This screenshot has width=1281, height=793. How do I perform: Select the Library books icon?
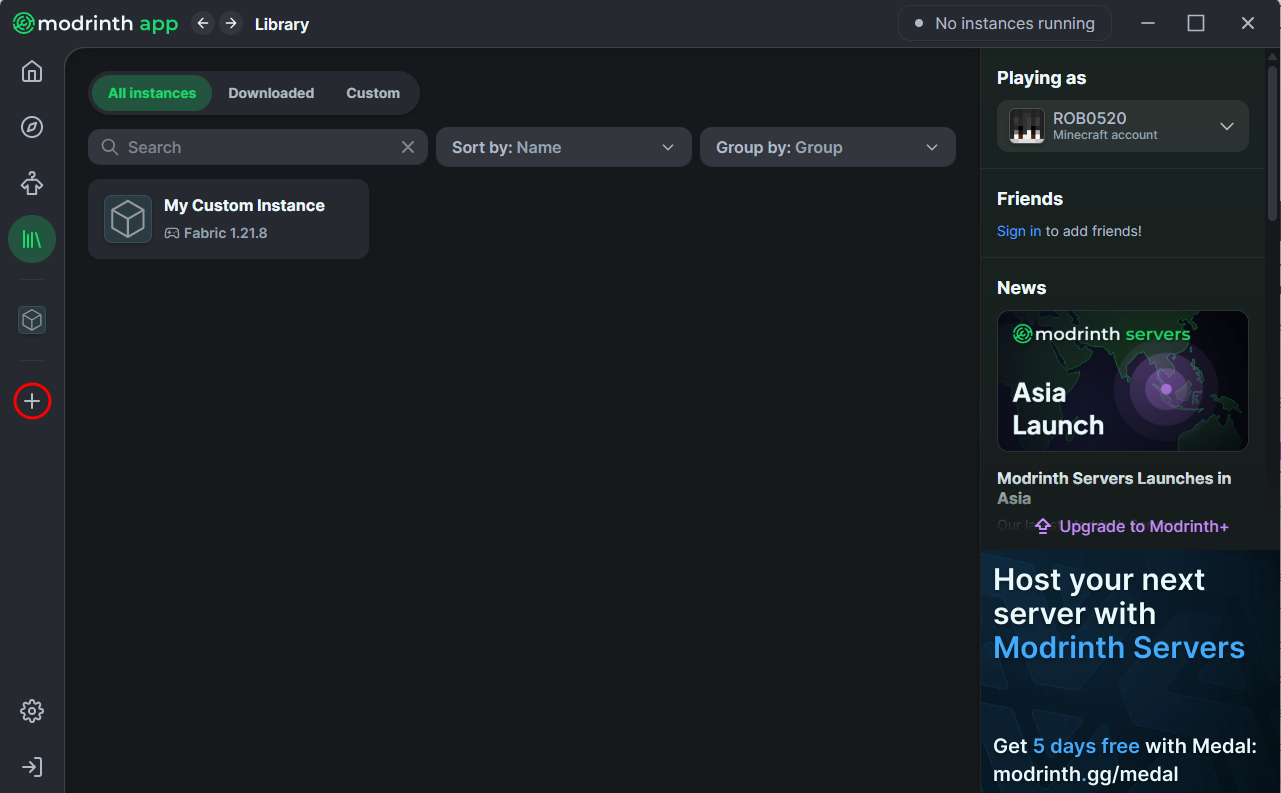(32, 239)
